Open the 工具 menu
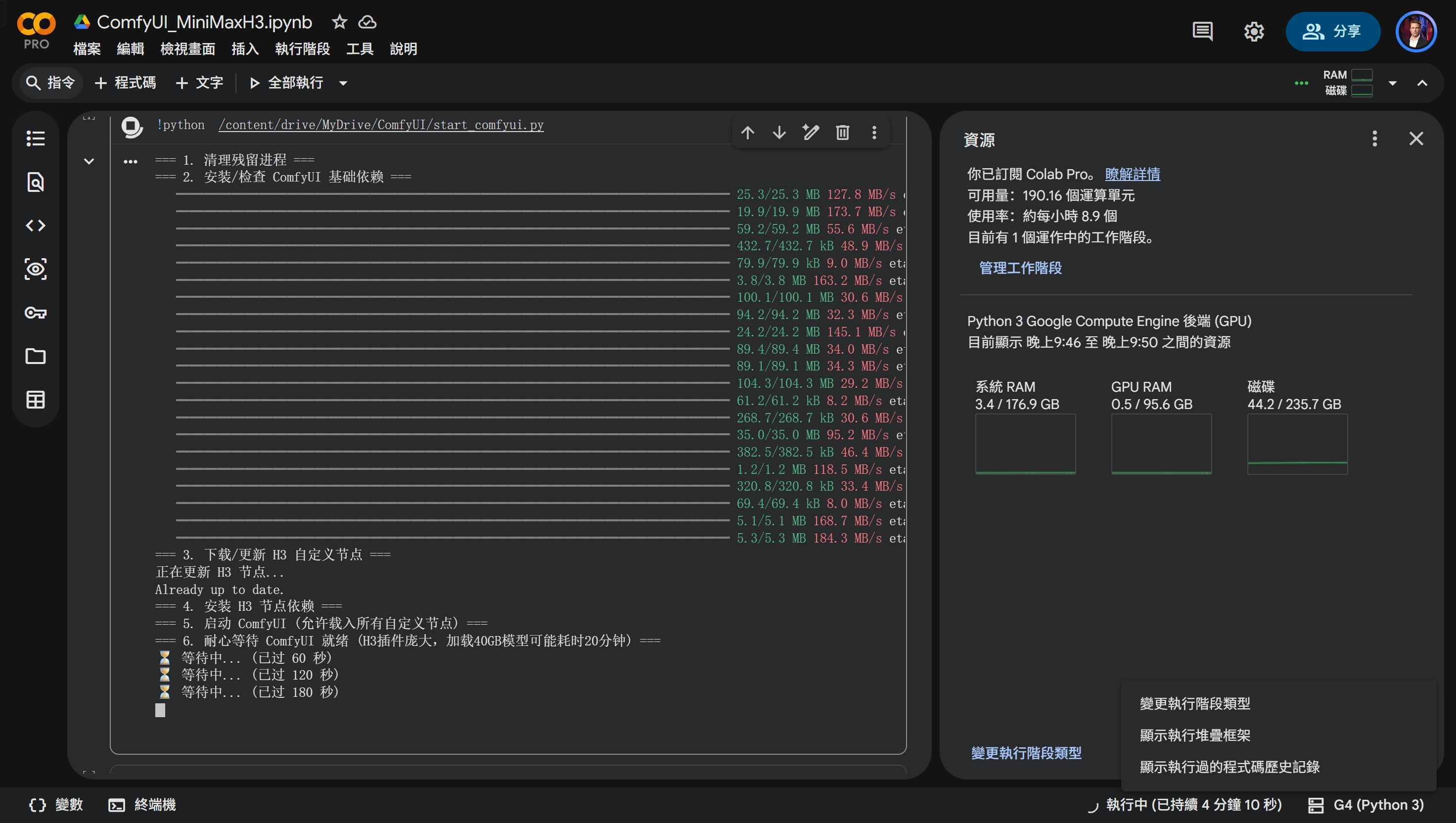Image resolution: width=1456 pixels, height=823 pixels. [x=360, y=49]
